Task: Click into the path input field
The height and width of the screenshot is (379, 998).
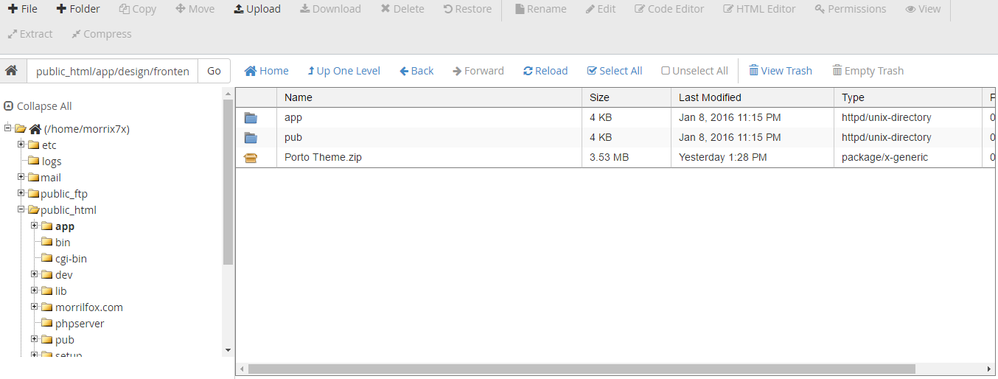Action: pyautogui.click(x=112, y=71)
